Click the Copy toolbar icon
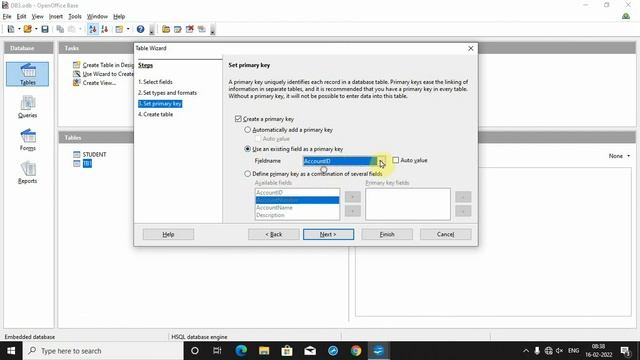Screen dimensions: 640x360 point(60,29)
